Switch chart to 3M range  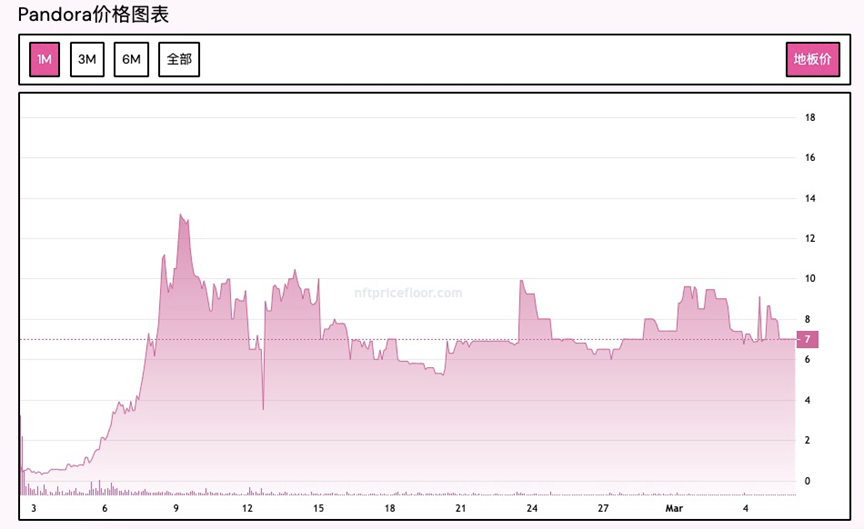[x=87, y=59]
